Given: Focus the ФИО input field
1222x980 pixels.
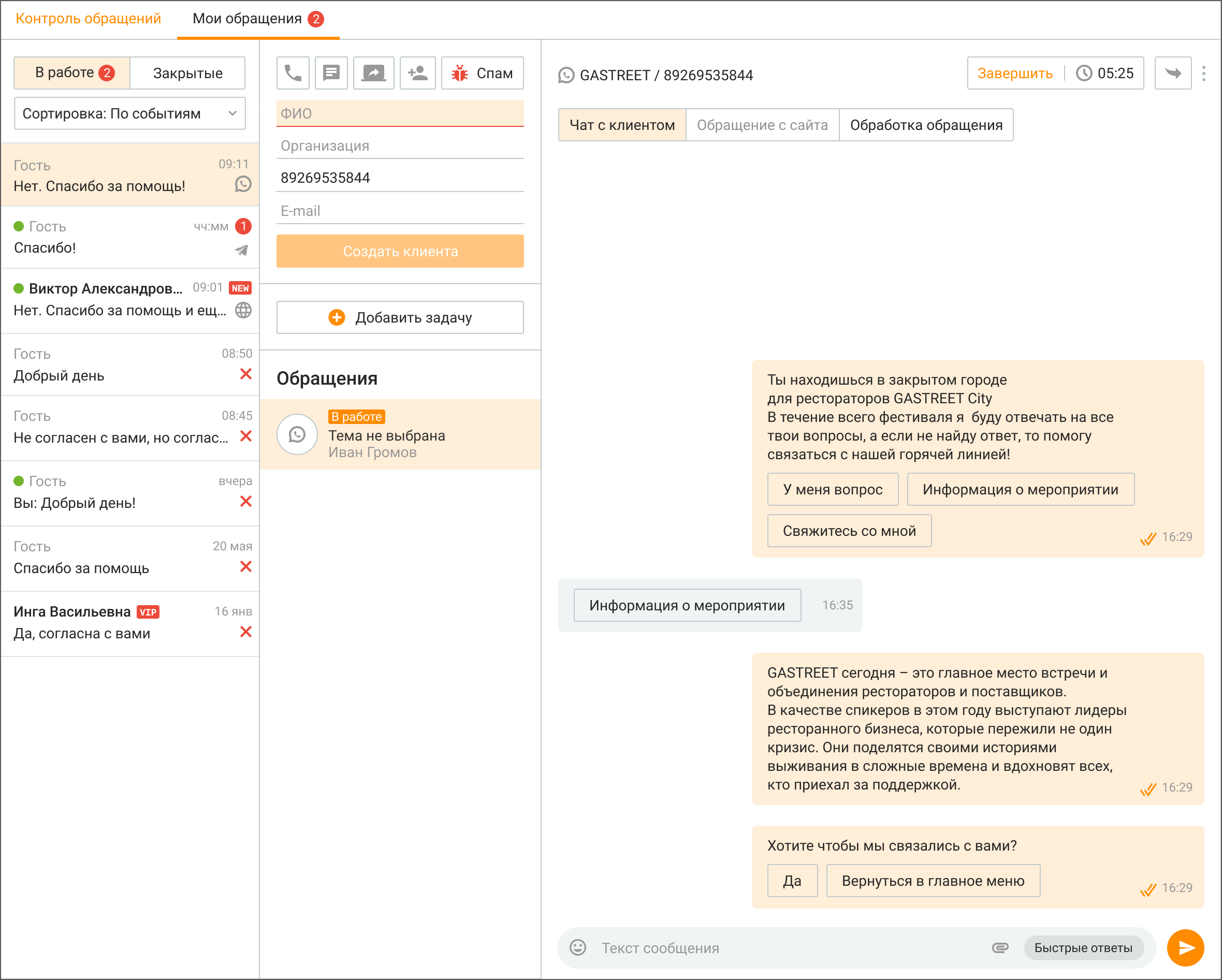Looking at the screenshot, I should [x=400, y=113].
